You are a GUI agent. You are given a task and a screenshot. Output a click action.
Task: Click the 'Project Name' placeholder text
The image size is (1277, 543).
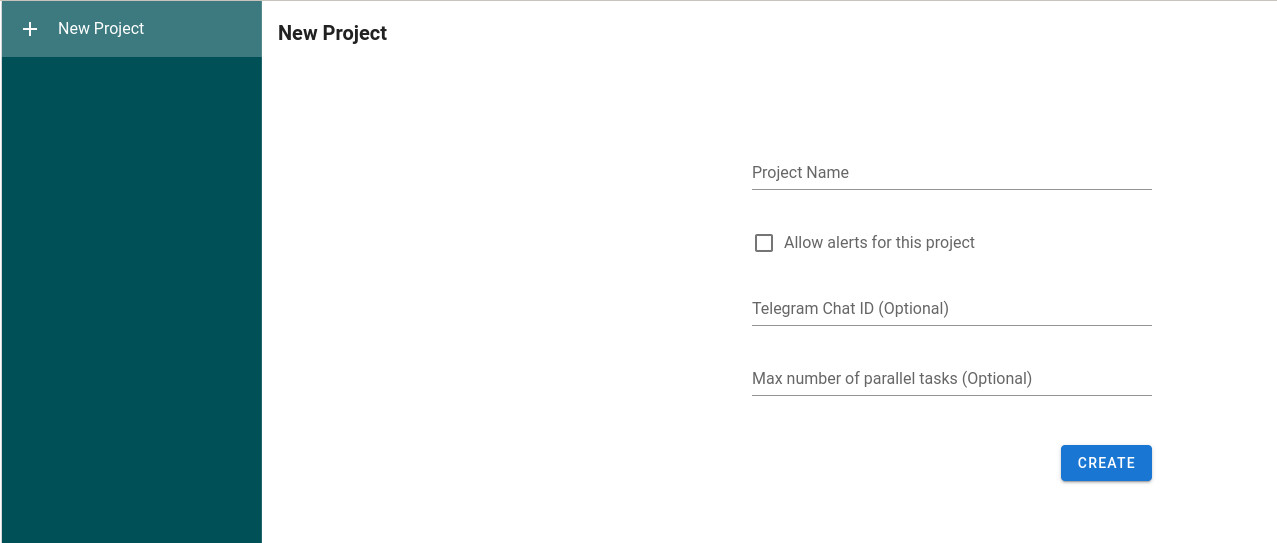click(x=800, y=172)
